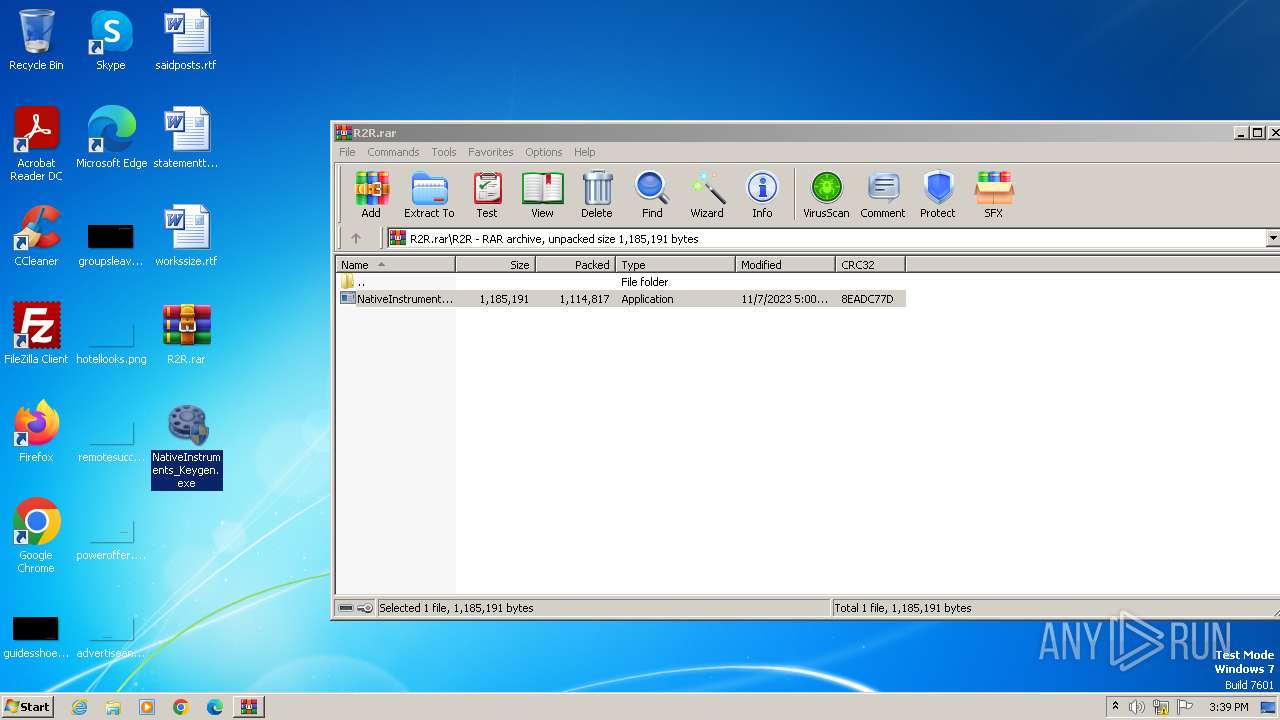Open the Comment tool
Image resolution: width=1280 pixels, height=720 pixels.
click(883, 194)
